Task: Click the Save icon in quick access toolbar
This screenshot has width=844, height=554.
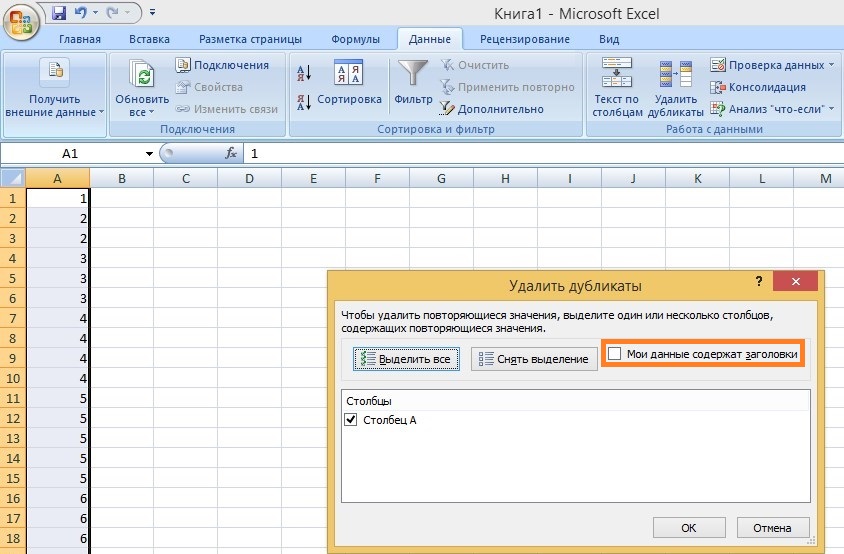Action: click(58, 13)
